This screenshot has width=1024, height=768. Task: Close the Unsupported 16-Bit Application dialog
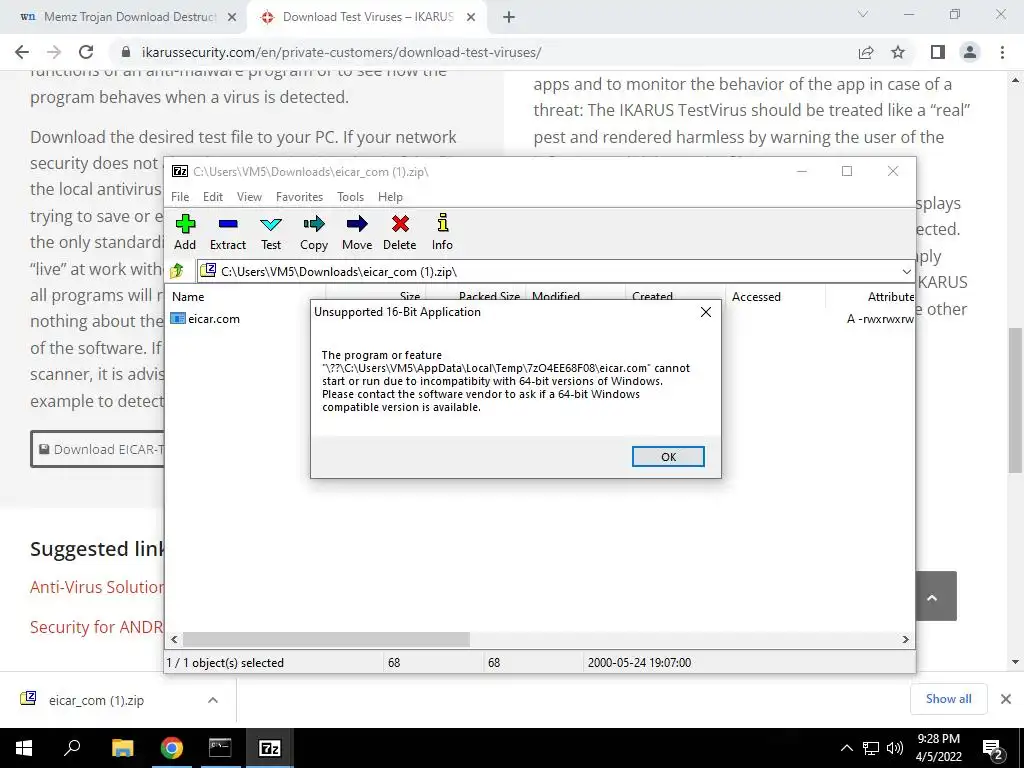706,312
